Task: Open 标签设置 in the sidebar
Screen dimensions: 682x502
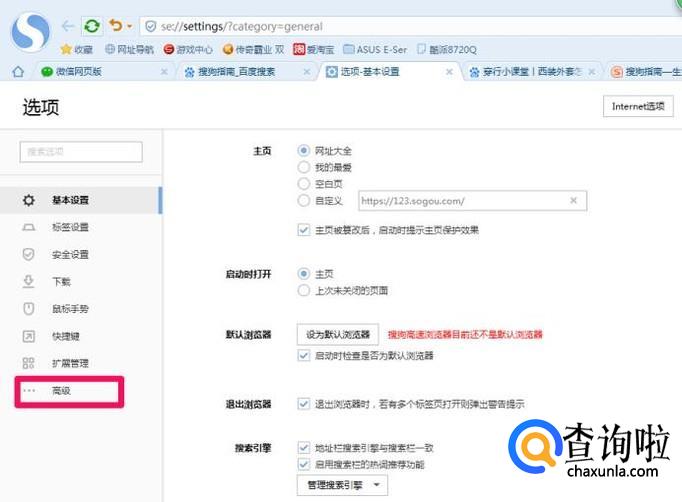Action: click(x=80, y=227)
